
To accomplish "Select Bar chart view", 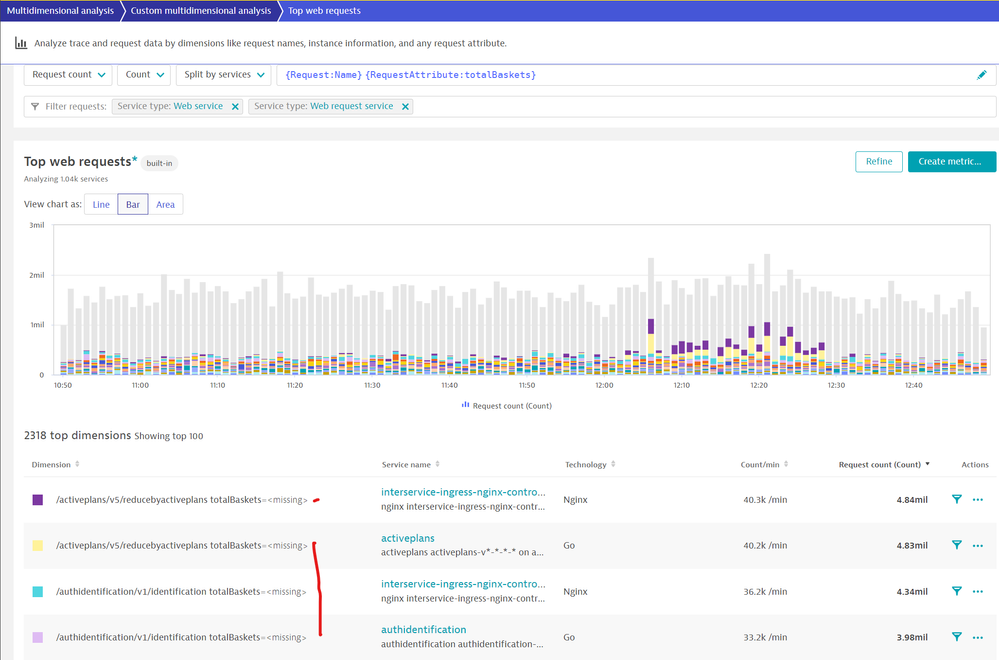I will (x=132, y=205).
